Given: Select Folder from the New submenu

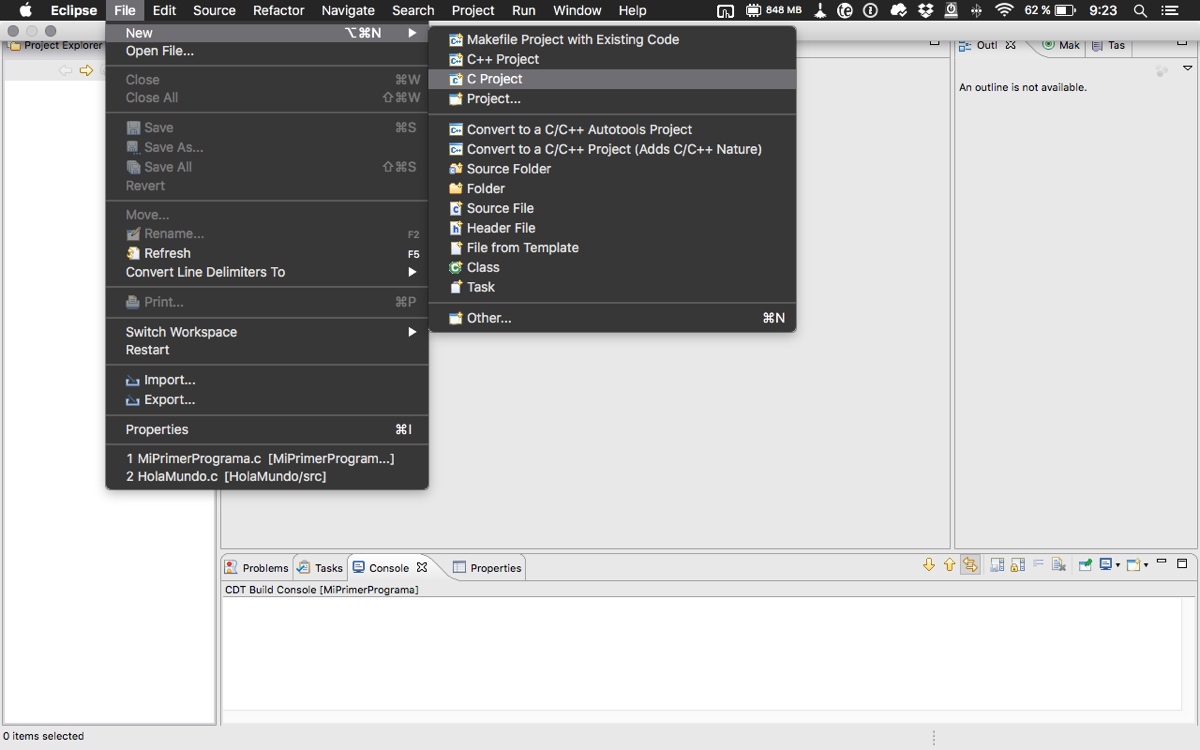Looking at the screenshot, I should (x=612, y=189).
